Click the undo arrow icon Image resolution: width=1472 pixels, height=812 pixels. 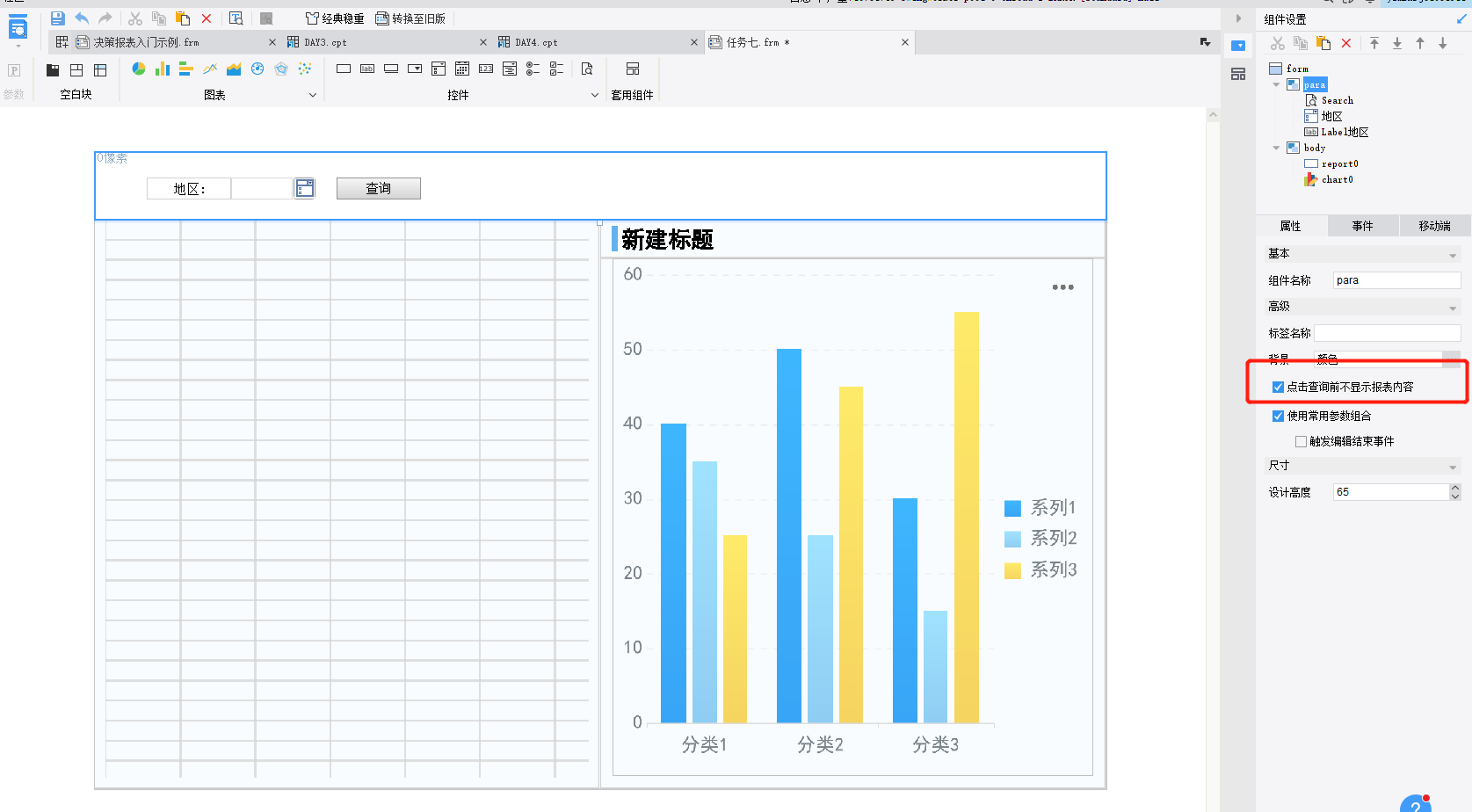pos(82,18)
